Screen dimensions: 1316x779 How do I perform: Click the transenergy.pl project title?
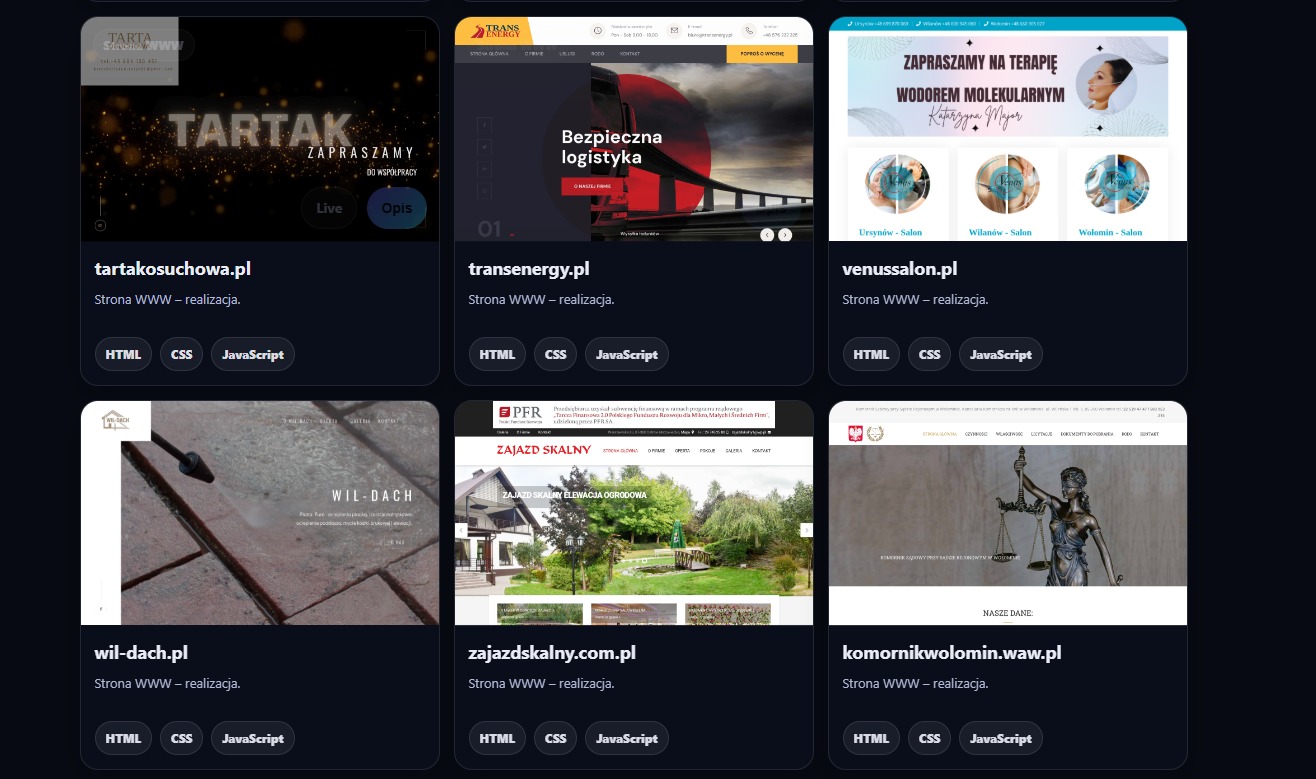pyautogui.click(x=528, y=269)
